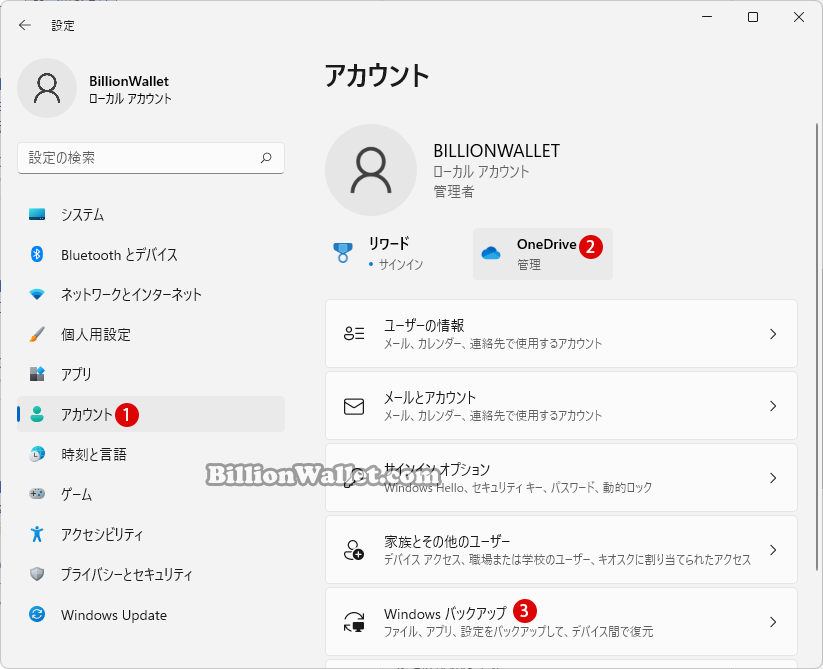The height and width of the screenshot is (669, 823).
Task: Open アクセシビリティ settings
Action: tap(151, 534)
